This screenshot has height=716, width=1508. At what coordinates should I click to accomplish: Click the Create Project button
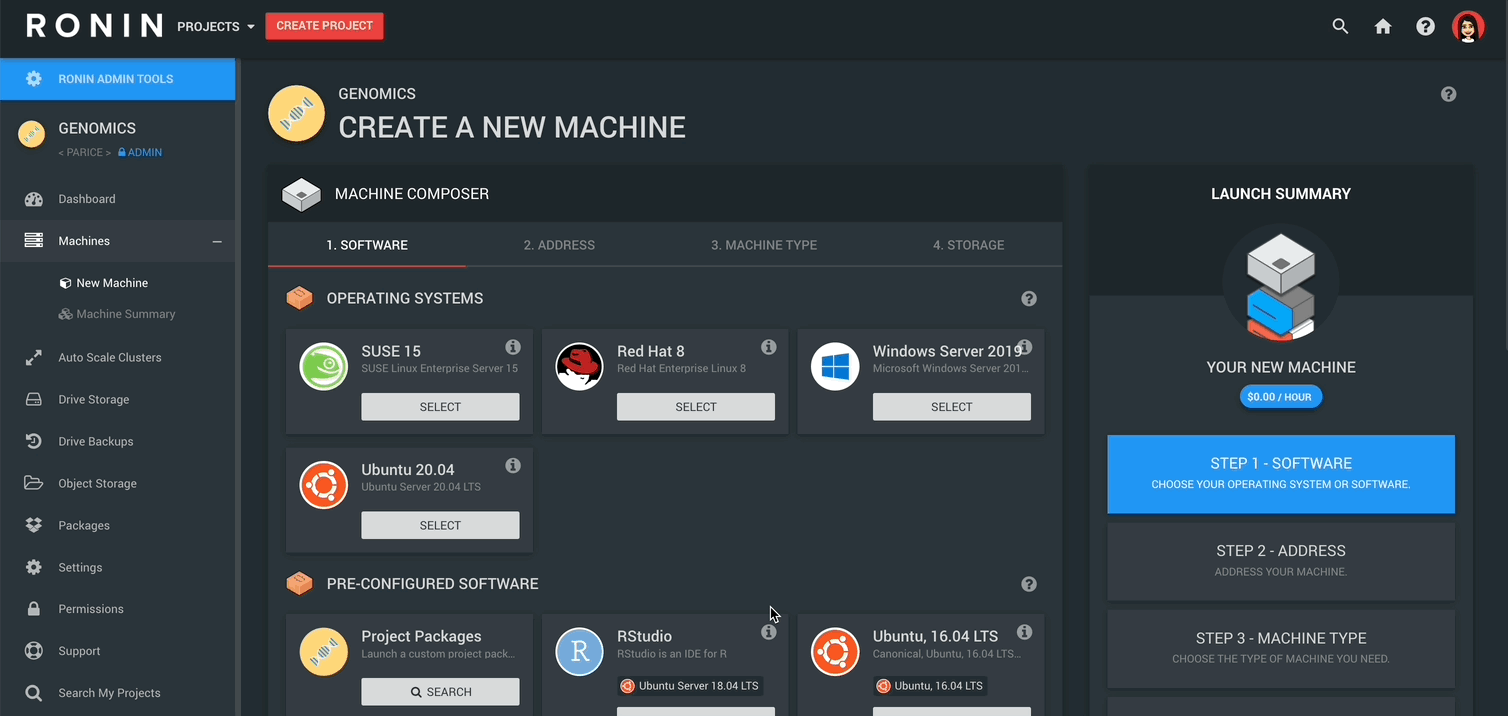click(x=324, y=26)
